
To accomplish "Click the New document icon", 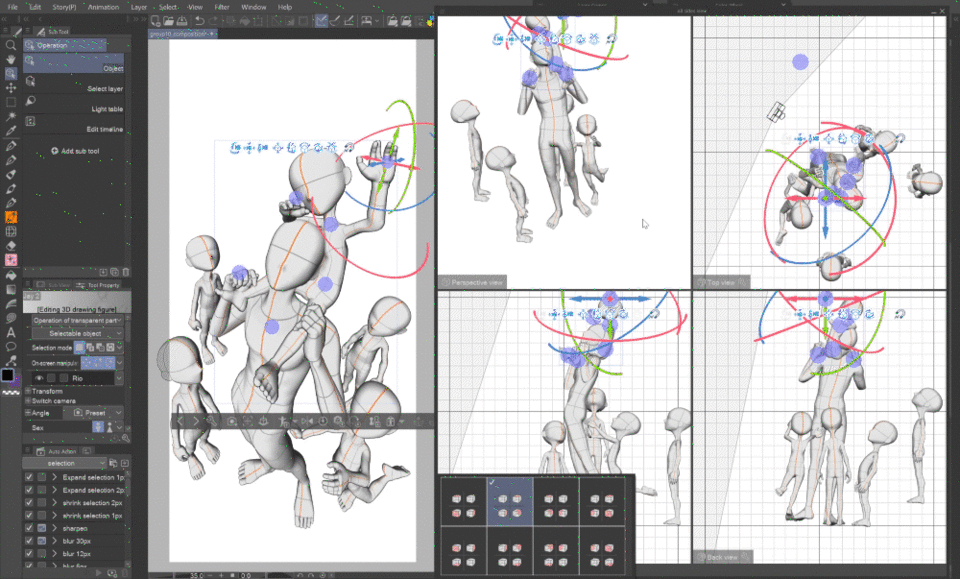I will pyautogui.click(x=156, y=21).
